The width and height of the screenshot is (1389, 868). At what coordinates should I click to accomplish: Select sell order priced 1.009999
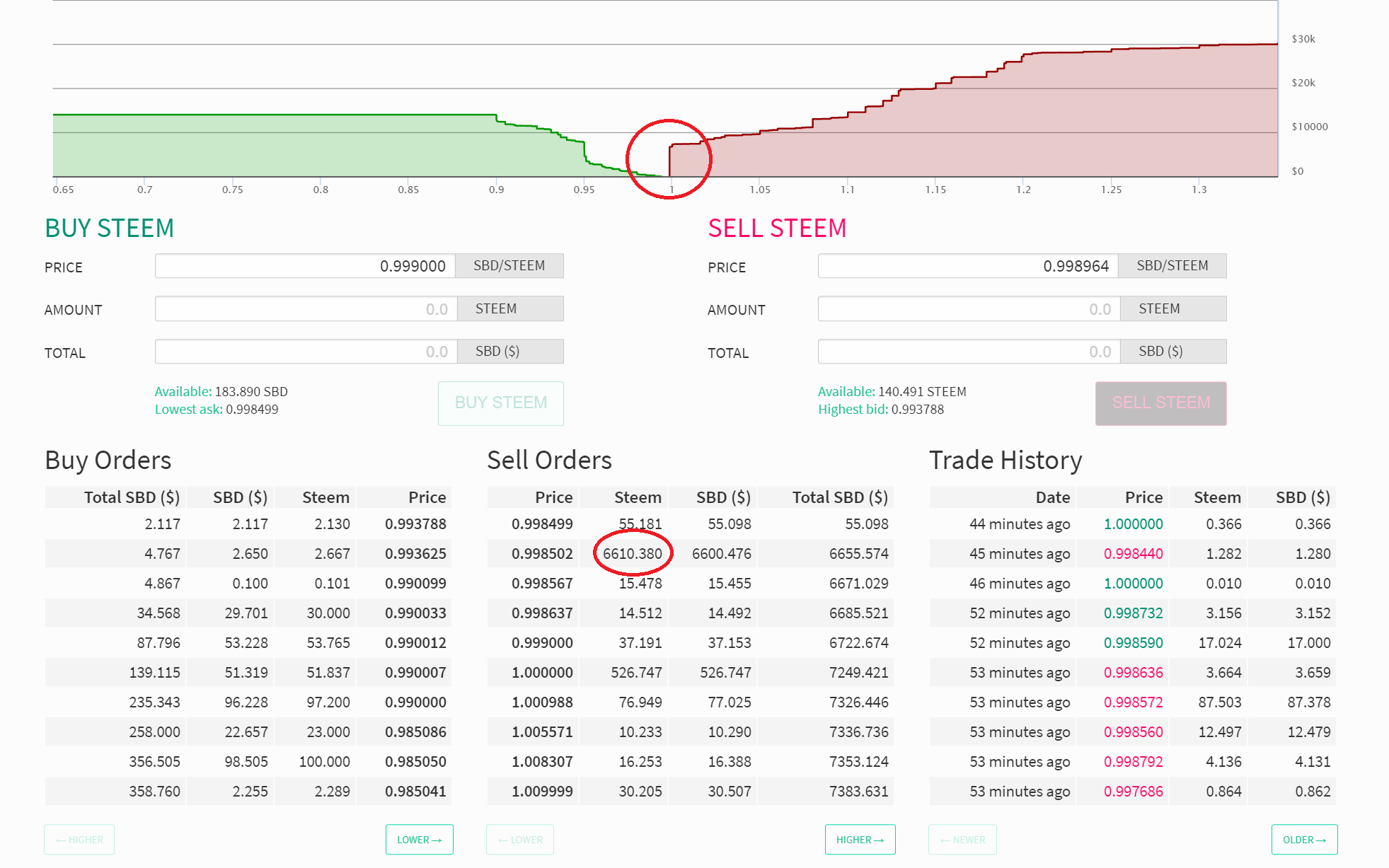[x=691, y=792]
